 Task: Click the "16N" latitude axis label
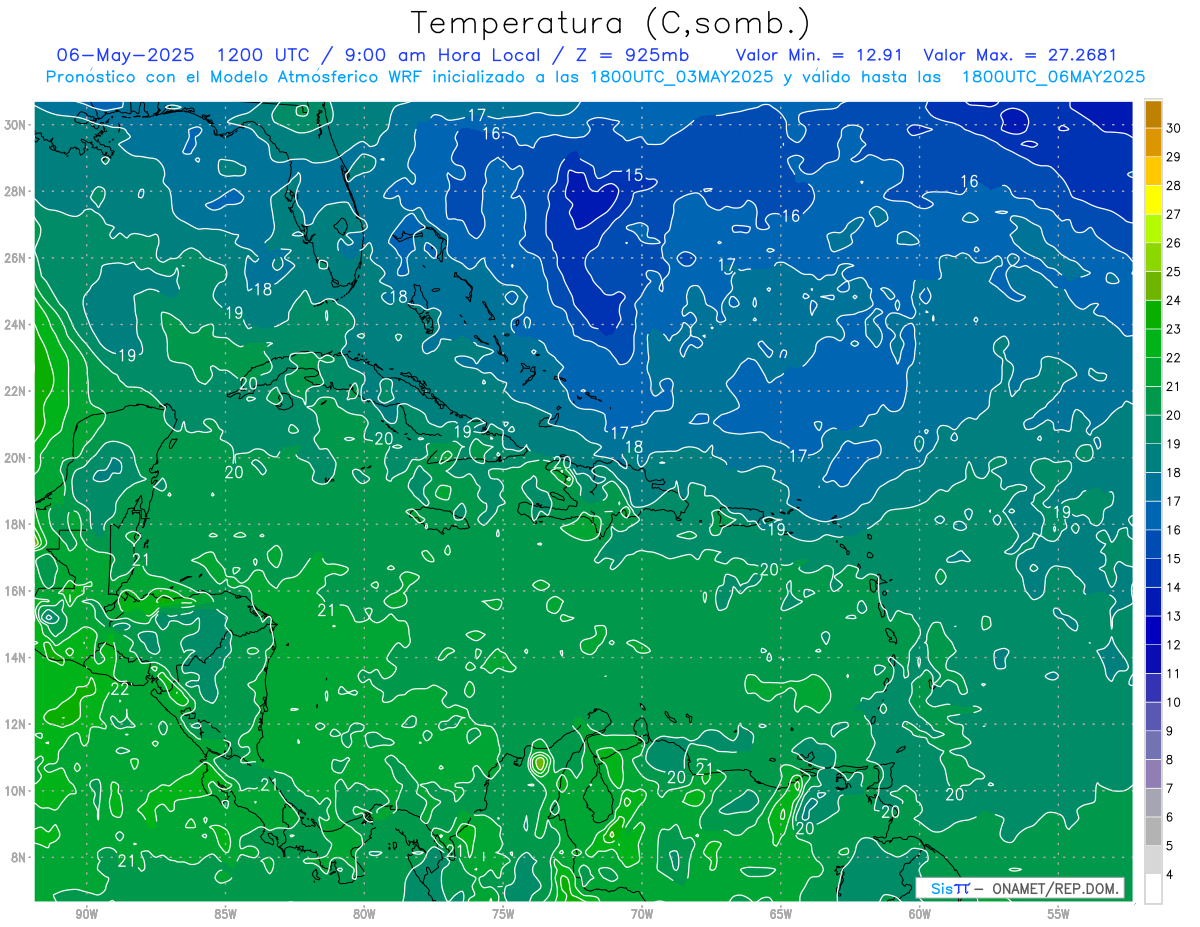(16, 591)
